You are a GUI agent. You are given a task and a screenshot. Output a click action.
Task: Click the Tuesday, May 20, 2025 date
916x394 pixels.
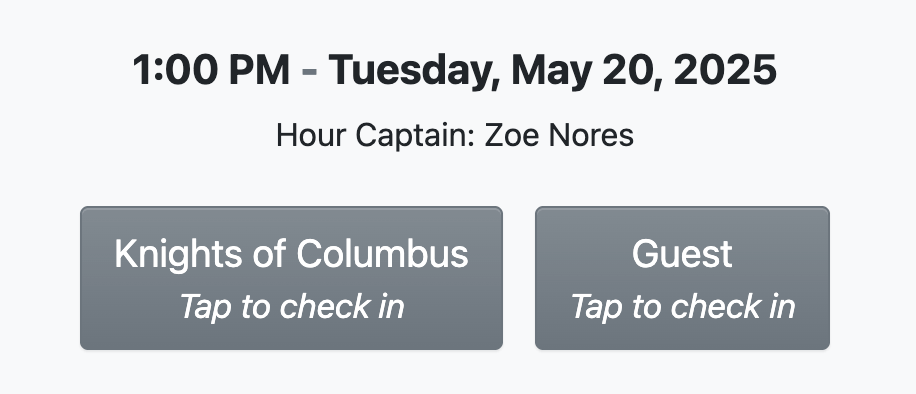tap(552, 70)
